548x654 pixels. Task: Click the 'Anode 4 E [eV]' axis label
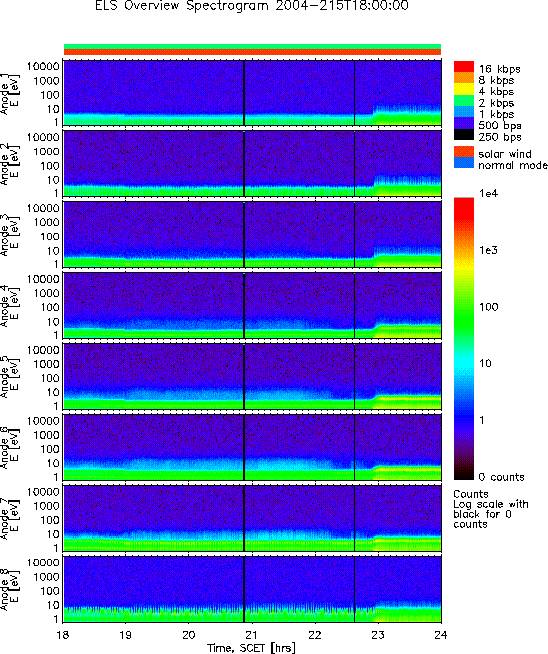pyautogui.click(x=10, y=307)
